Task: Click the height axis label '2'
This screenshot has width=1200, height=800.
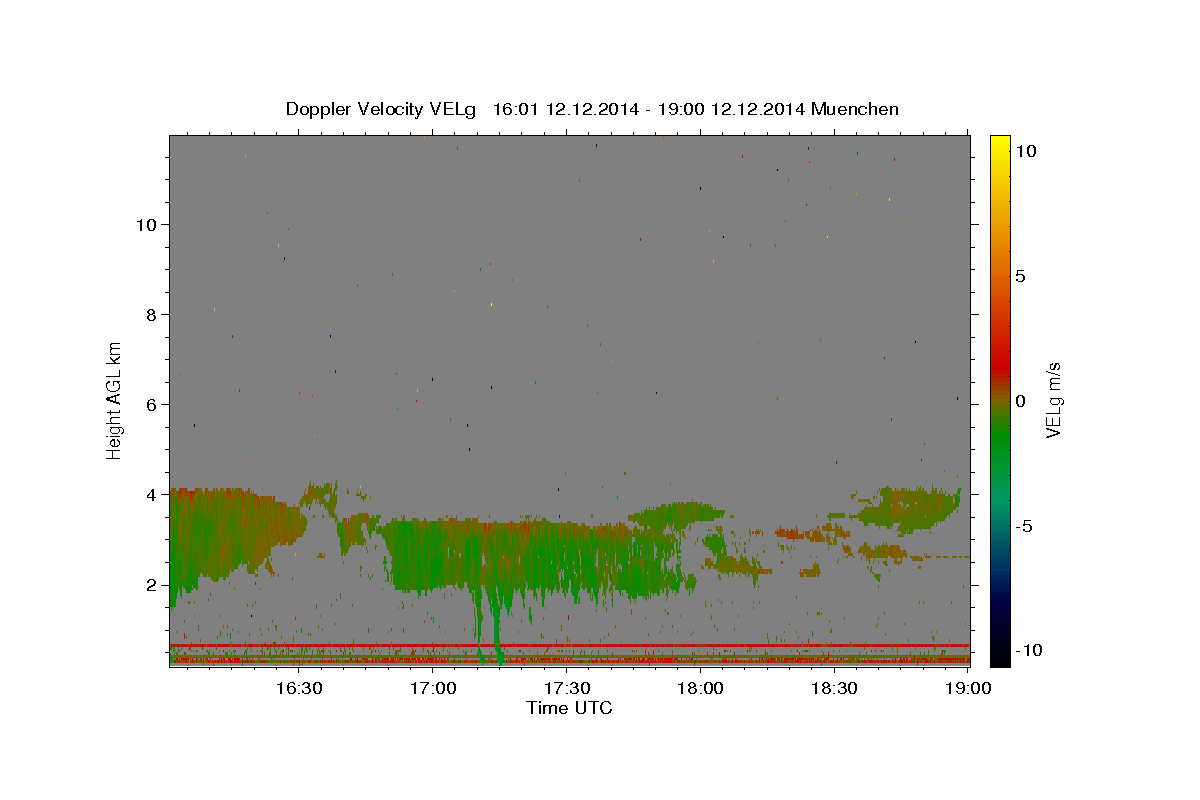Action: 153,585
